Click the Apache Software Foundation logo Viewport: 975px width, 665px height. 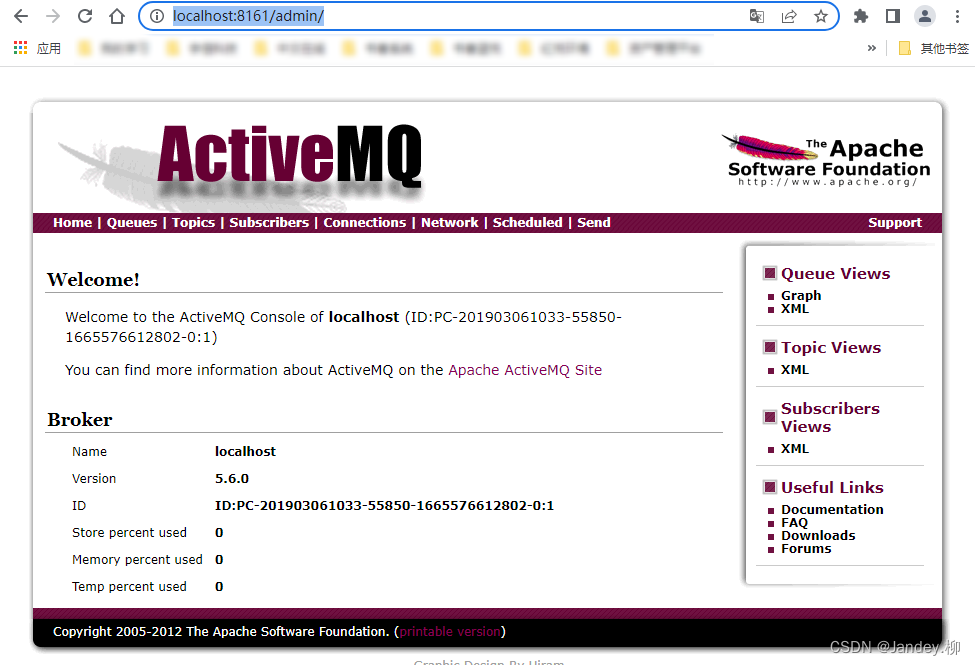[828, 160]
